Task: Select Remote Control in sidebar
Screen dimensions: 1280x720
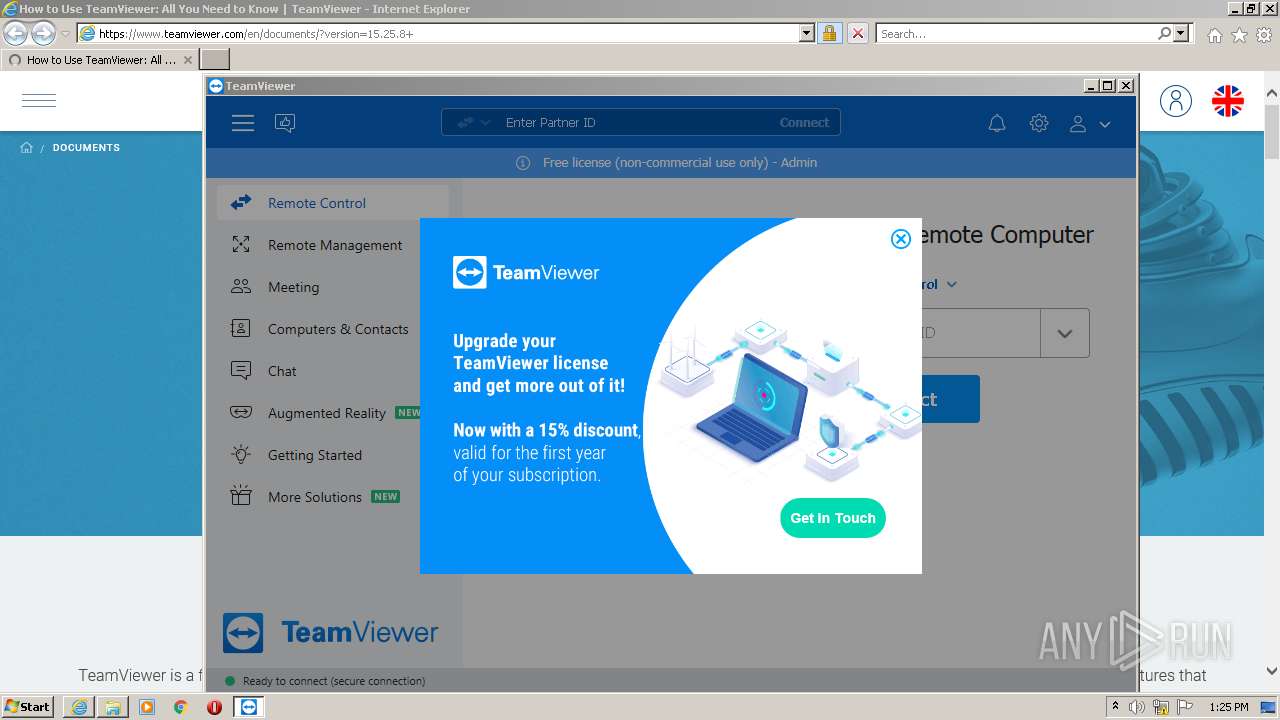Action: point(333,203)
